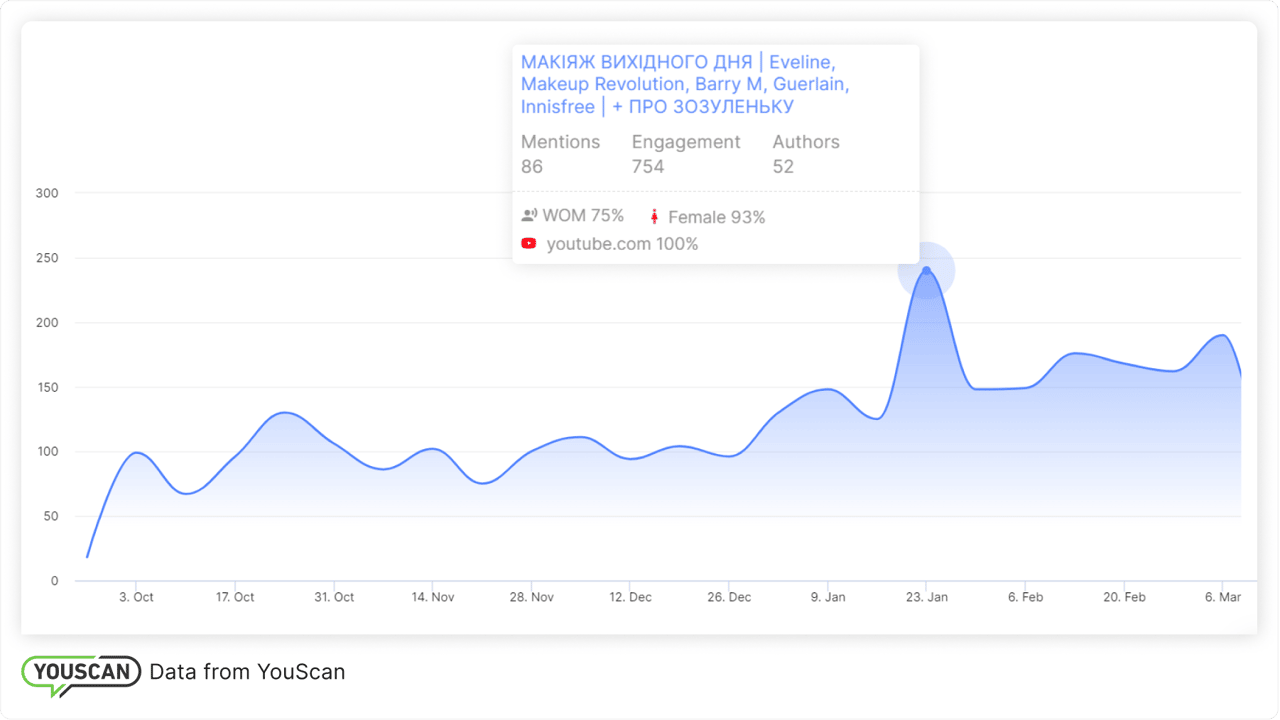1280x720 pixels.
Task: Select the 23. Jan axis label
Action: 926,597
